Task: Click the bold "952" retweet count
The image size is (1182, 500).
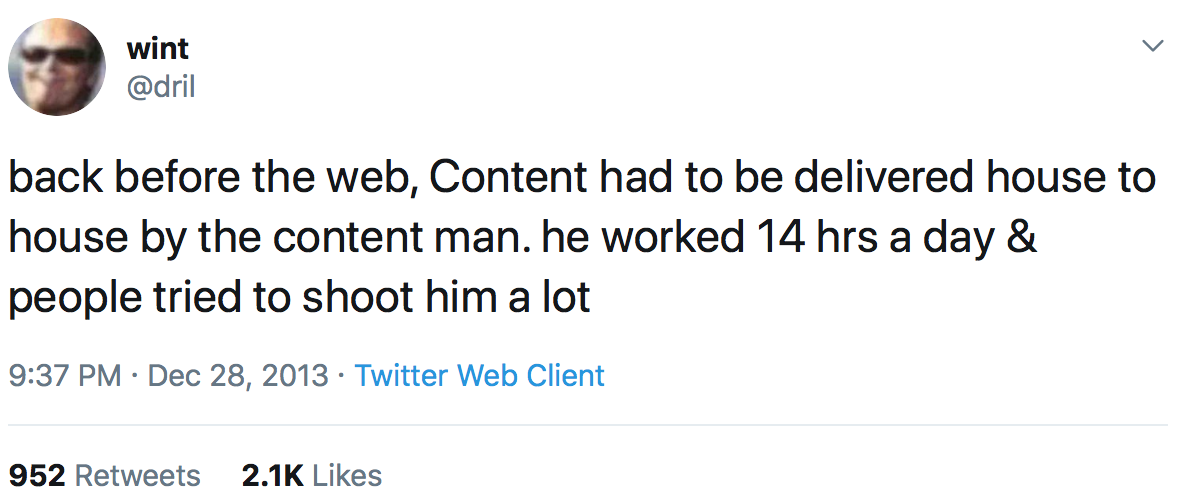Action: point(37,475)
